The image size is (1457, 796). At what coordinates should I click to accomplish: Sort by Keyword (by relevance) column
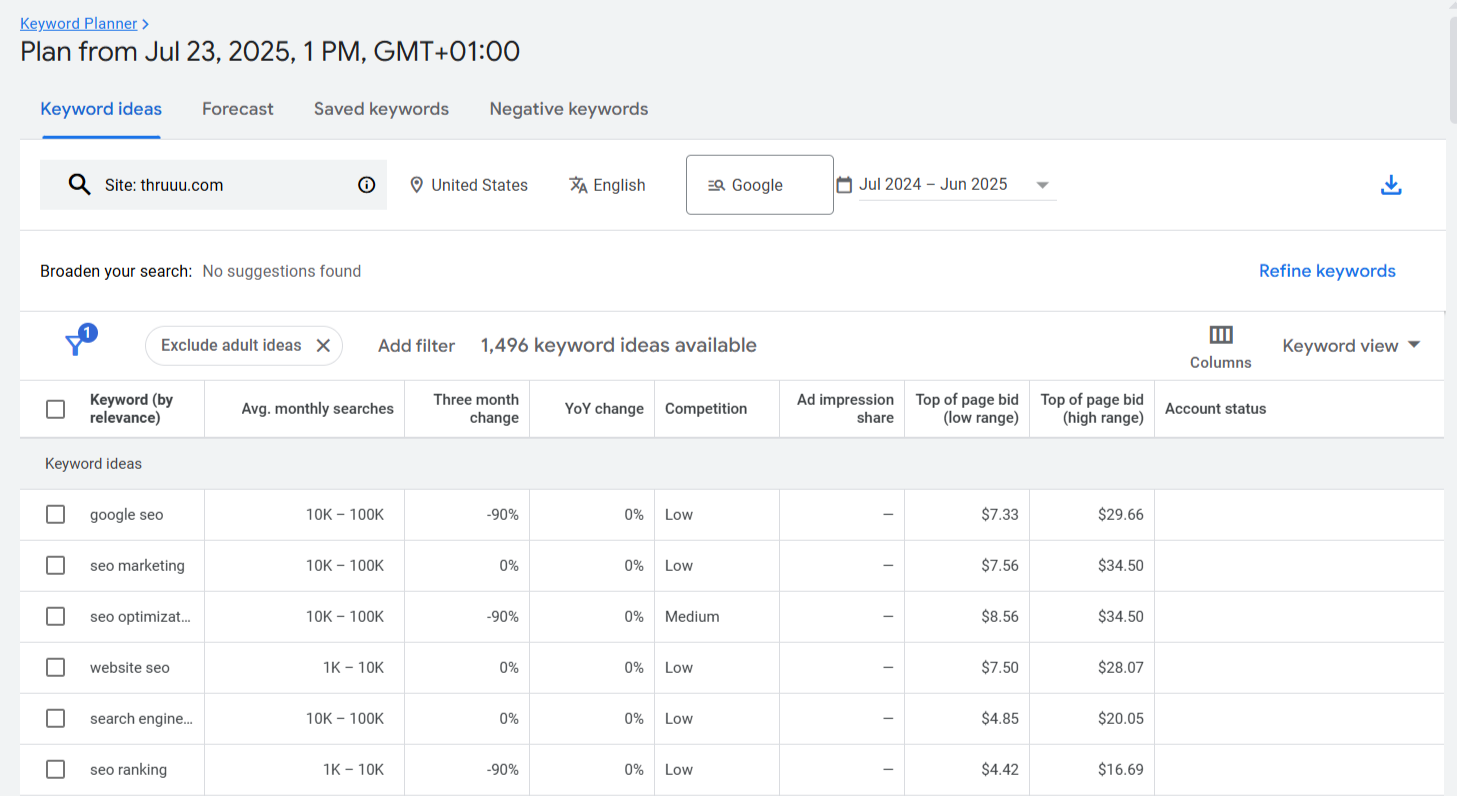tap(131, 409)
